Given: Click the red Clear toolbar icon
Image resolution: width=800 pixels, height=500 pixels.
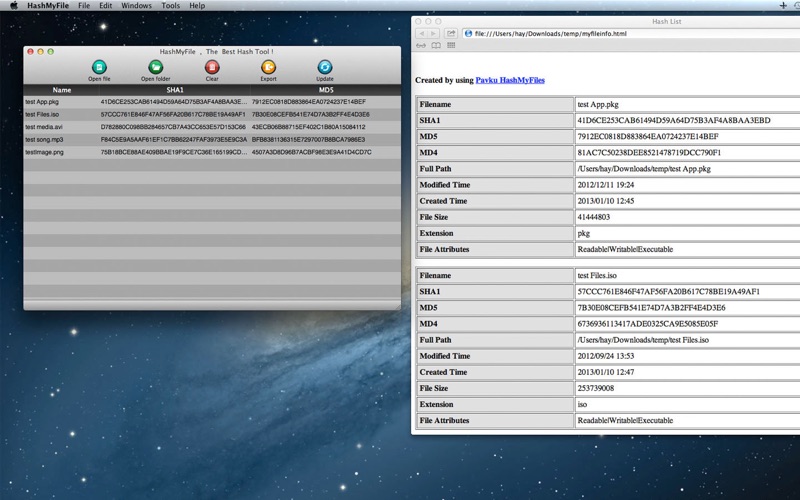Looking at the screenshot, I should coord(212,67).
